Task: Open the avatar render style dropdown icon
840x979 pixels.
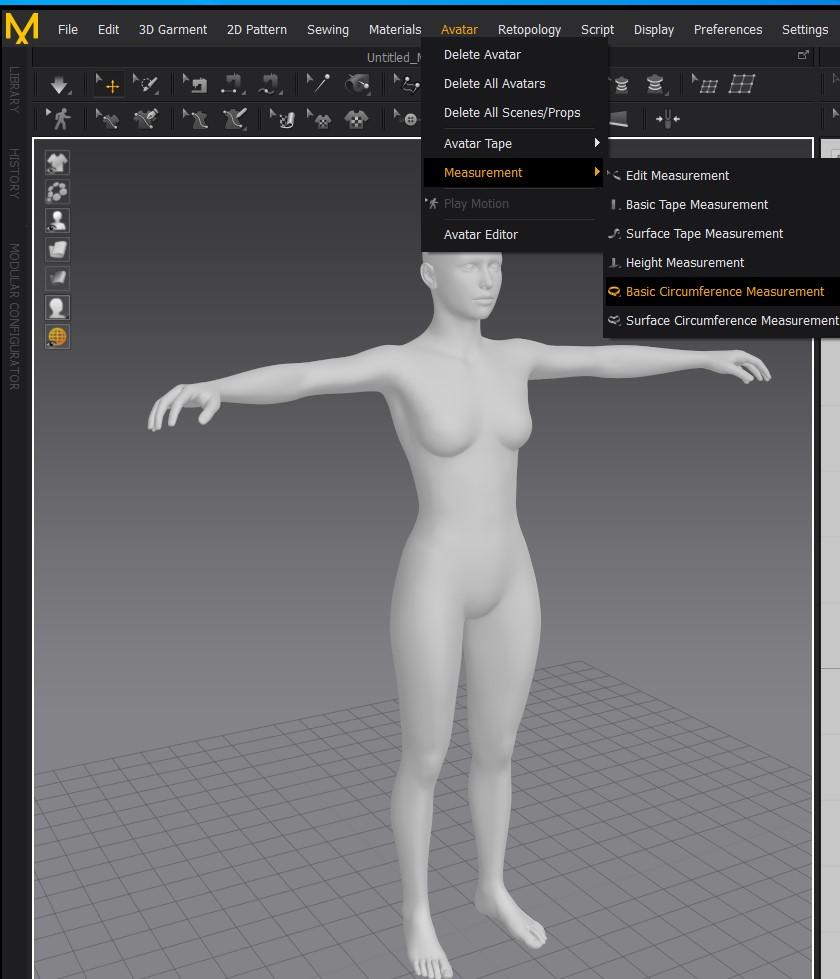Action: point(57,308)
